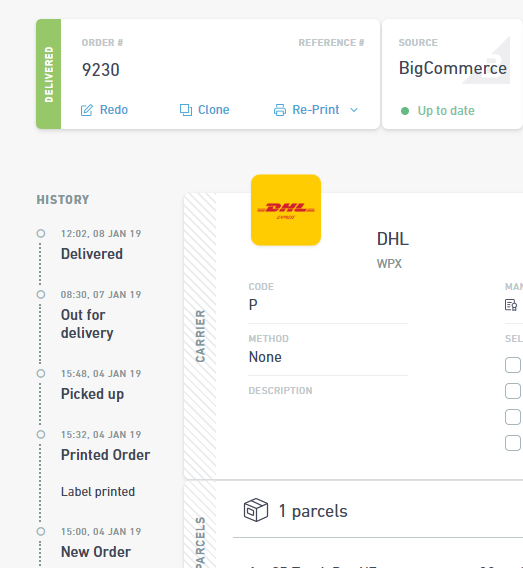Click the Re-Print printer icon
523x568 pixels.
click(280, 110)
